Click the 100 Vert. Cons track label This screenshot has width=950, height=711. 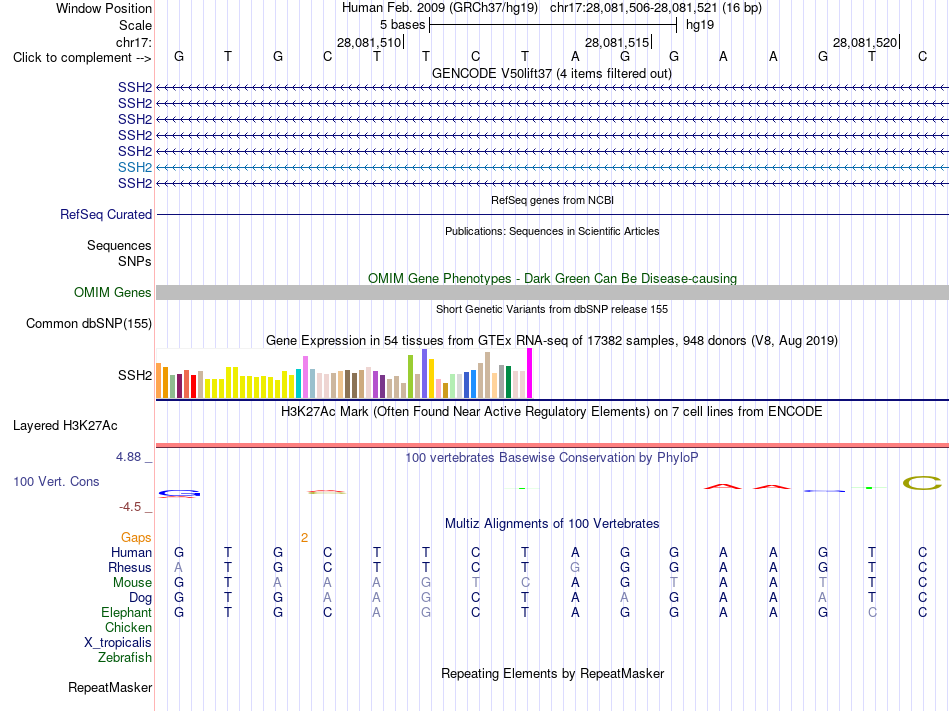pos(56,481)
